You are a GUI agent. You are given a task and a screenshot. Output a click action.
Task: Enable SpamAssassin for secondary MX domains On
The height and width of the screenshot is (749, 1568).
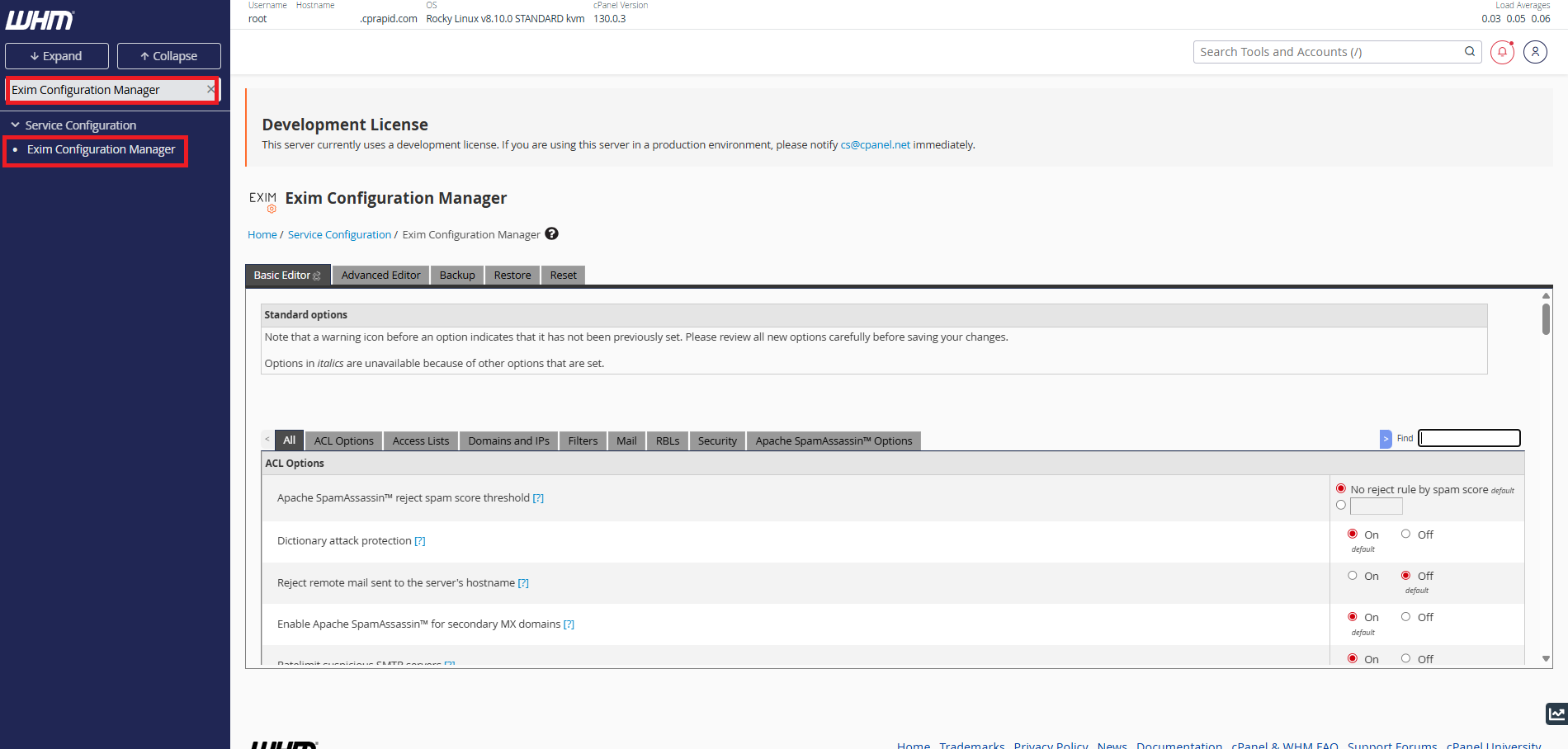[1352, 616]
